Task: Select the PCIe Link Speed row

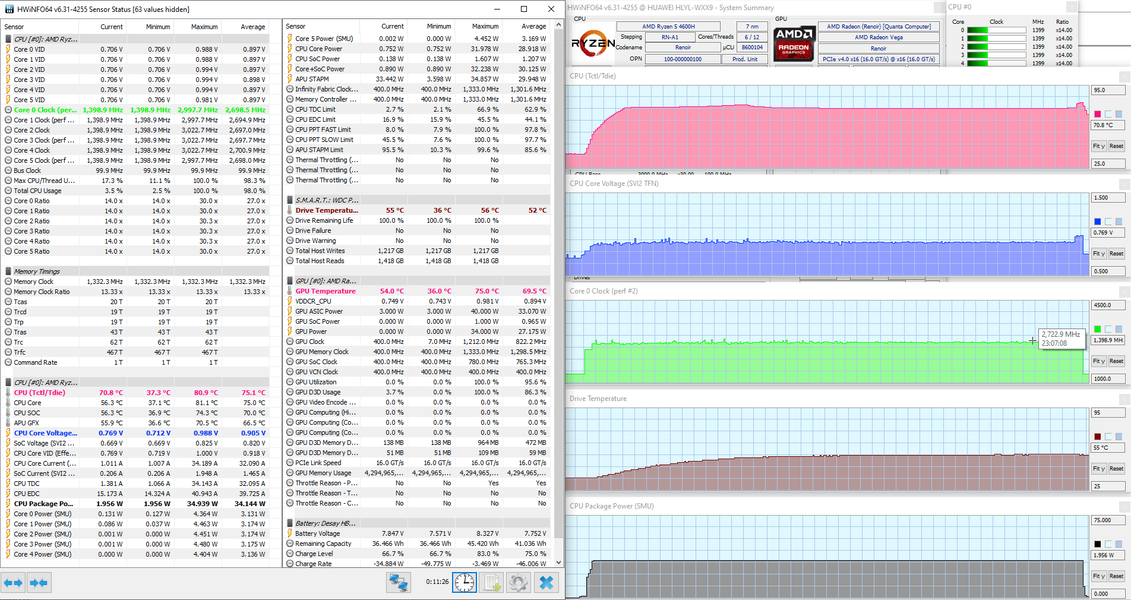Action: tap(418, 463)
